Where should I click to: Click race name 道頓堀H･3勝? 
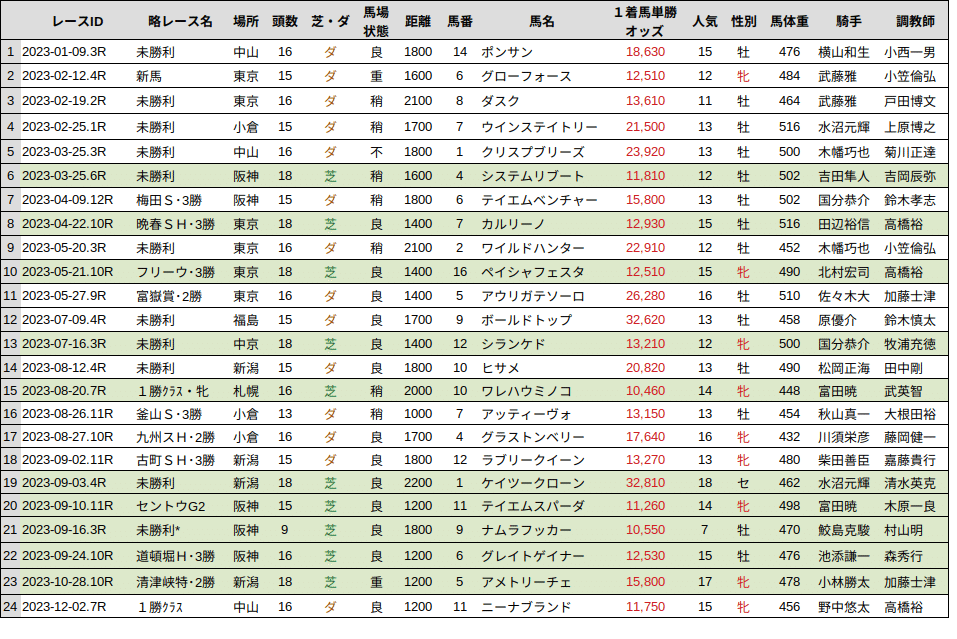coord(176,556)
